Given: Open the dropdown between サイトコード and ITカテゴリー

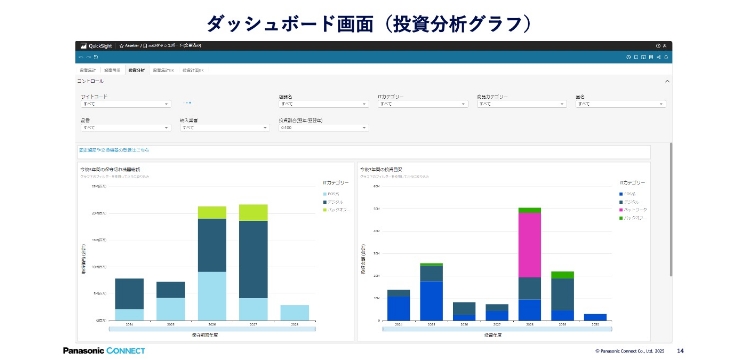Looking at the screenshot, I should [323, 104].
